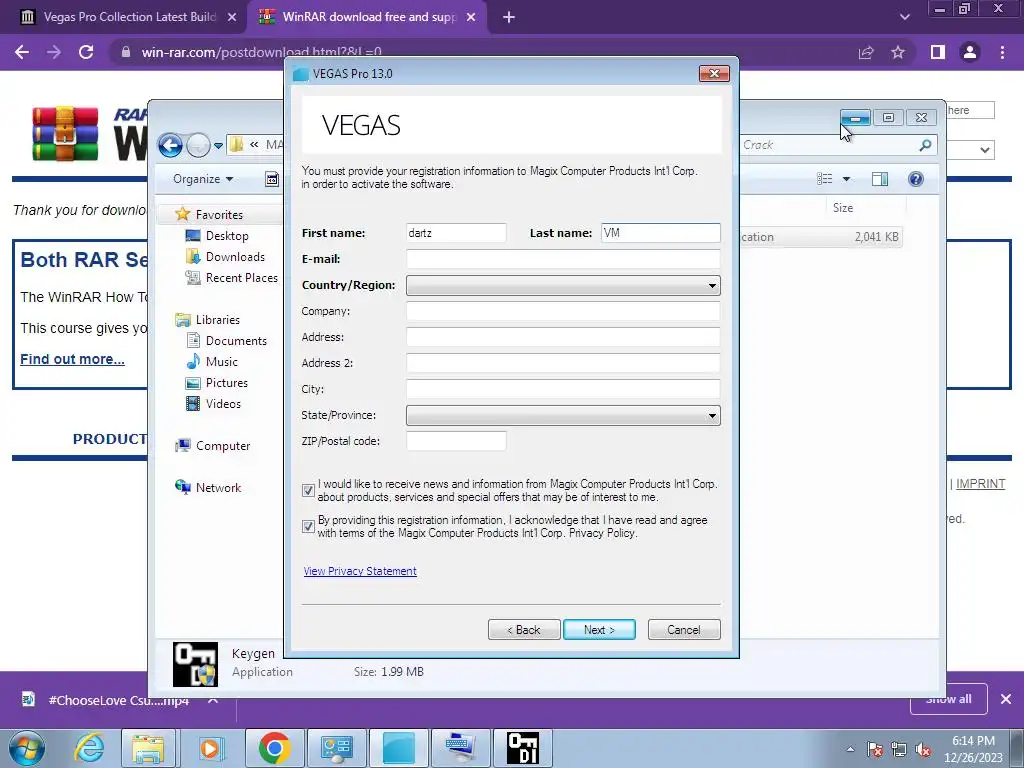Click the Size column header in Explorer
The width and height of the screenshot is (1024, 768).
tap(842, 208)
